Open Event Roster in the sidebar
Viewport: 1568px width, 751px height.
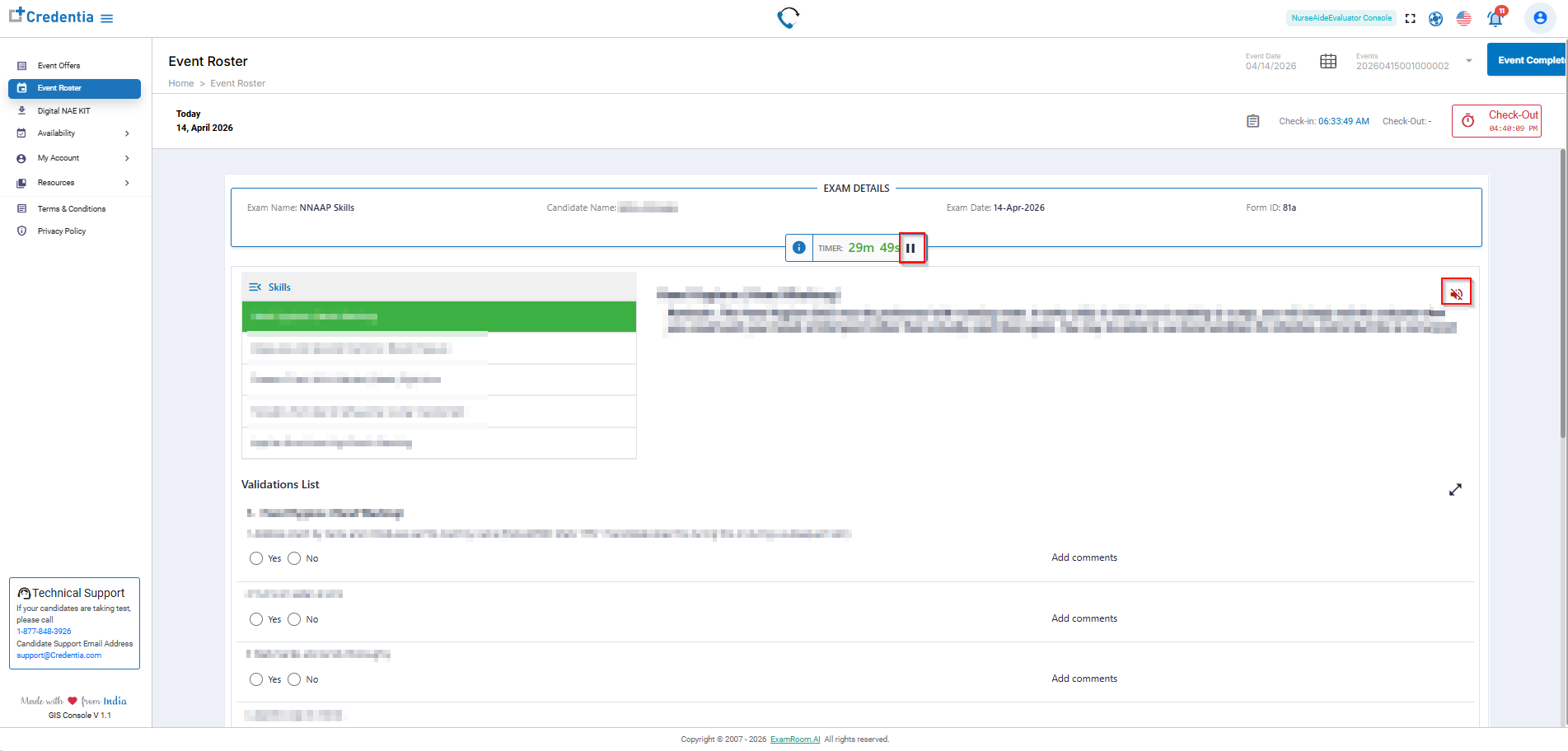[74, 88]
